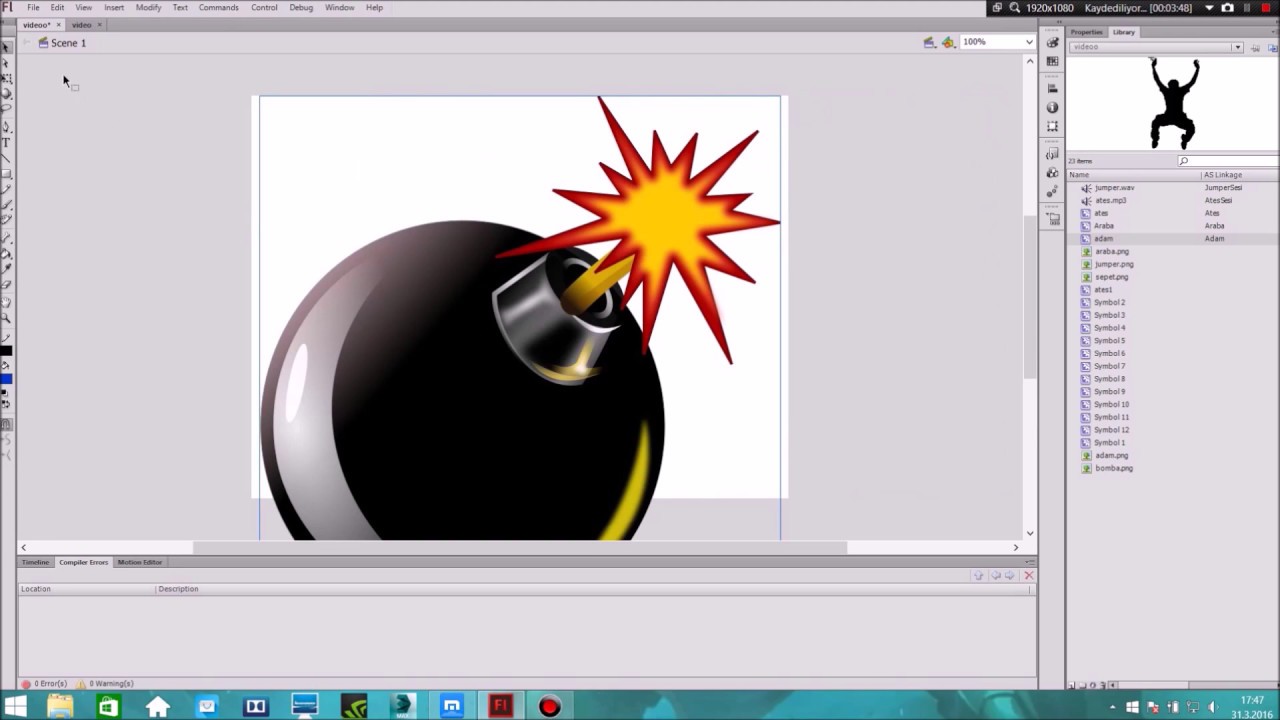Viewport: 1280px width, 720px height.
Task: Open the File menu
Action: [x=33, y=7]
